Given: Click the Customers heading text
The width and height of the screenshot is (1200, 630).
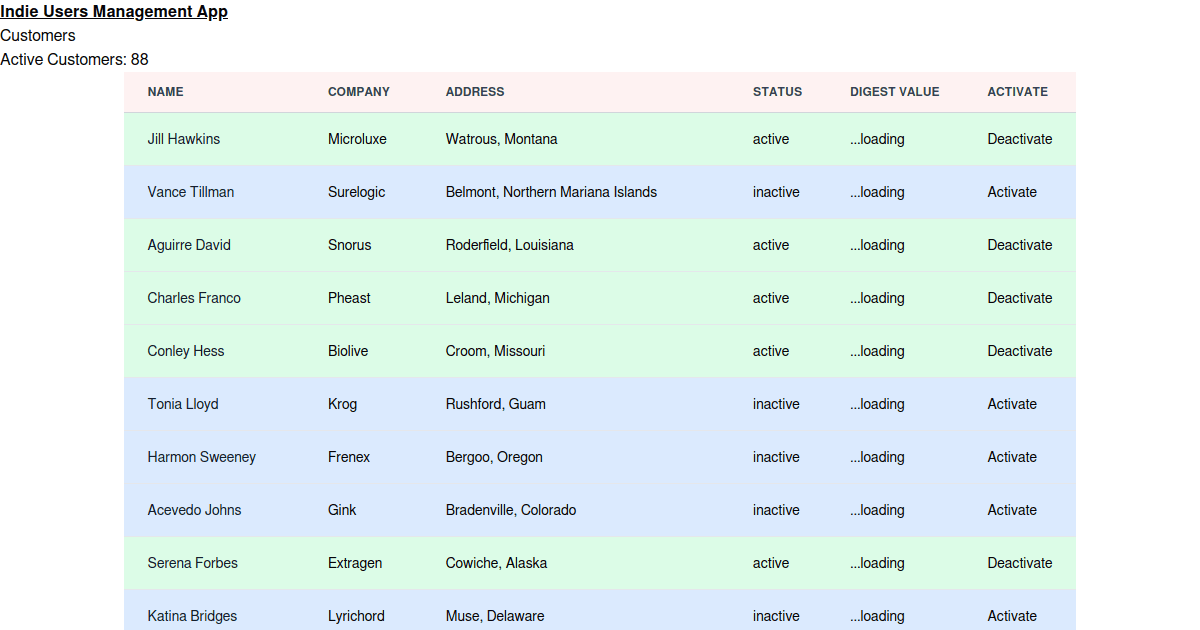Looking at the screenshot, I should [38, 36].
